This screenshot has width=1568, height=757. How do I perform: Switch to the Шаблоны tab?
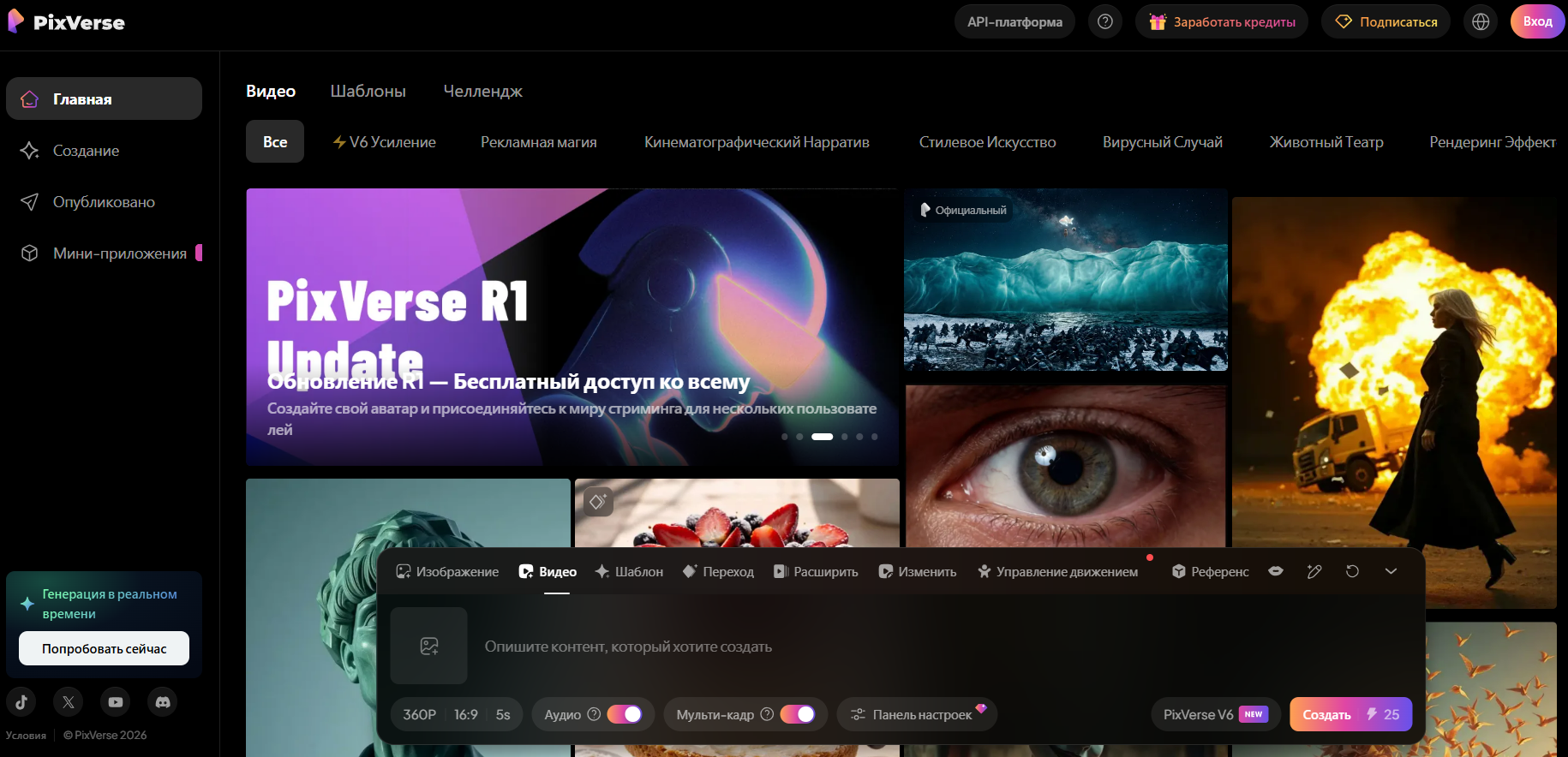(x=368, y=91)
